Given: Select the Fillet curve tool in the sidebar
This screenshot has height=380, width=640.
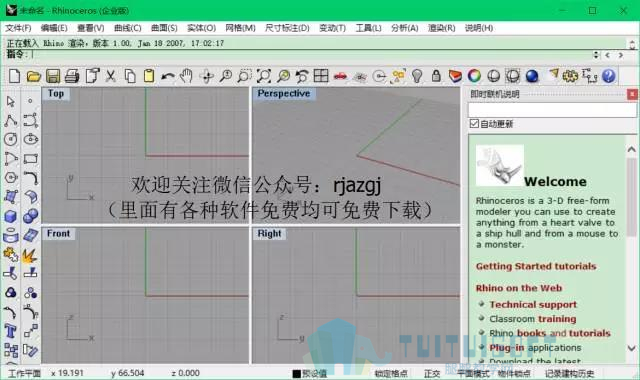Looking at the screenshot, I should point(31,178).
